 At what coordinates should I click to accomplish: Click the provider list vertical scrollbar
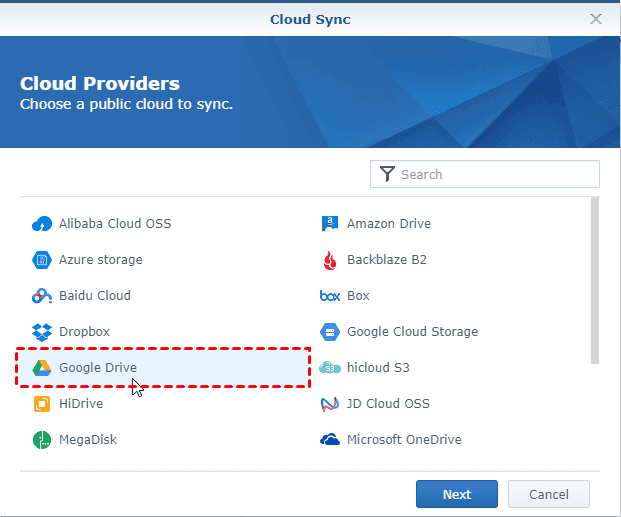coord(595,280)
